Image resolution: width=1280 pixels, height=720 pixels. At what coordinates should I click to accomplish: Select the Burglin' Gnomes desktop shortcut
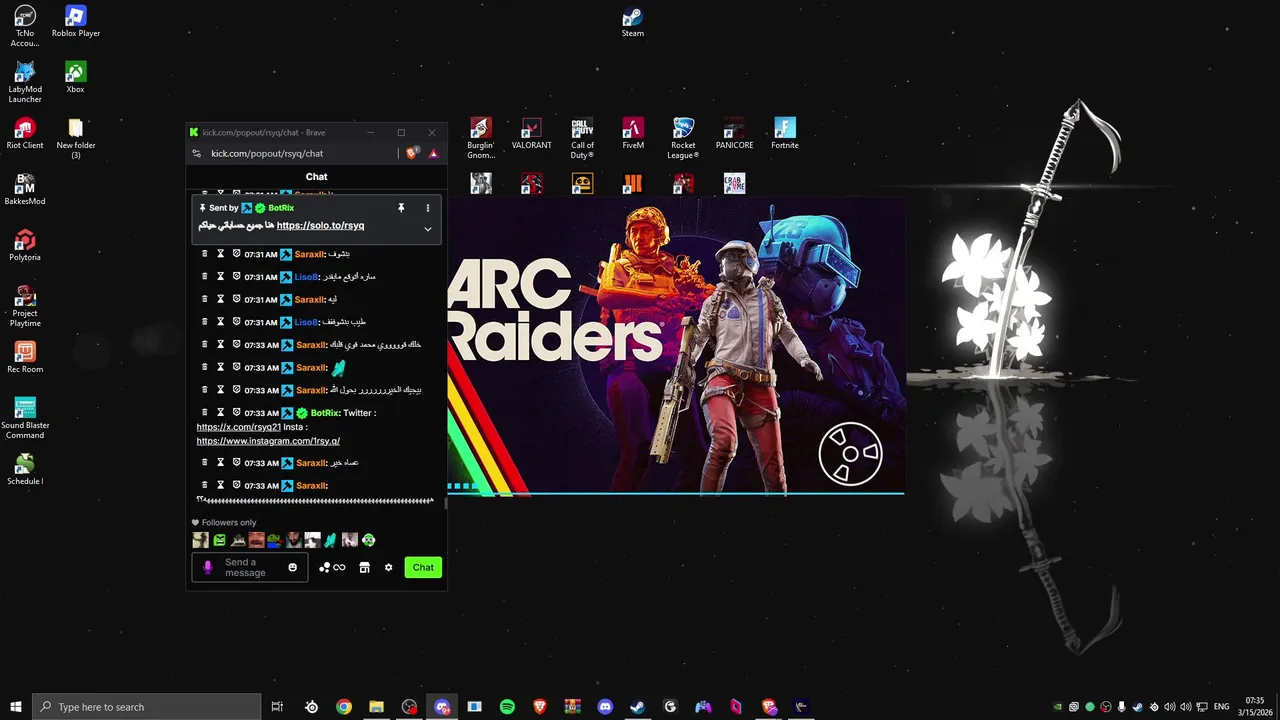pos(481,138)
